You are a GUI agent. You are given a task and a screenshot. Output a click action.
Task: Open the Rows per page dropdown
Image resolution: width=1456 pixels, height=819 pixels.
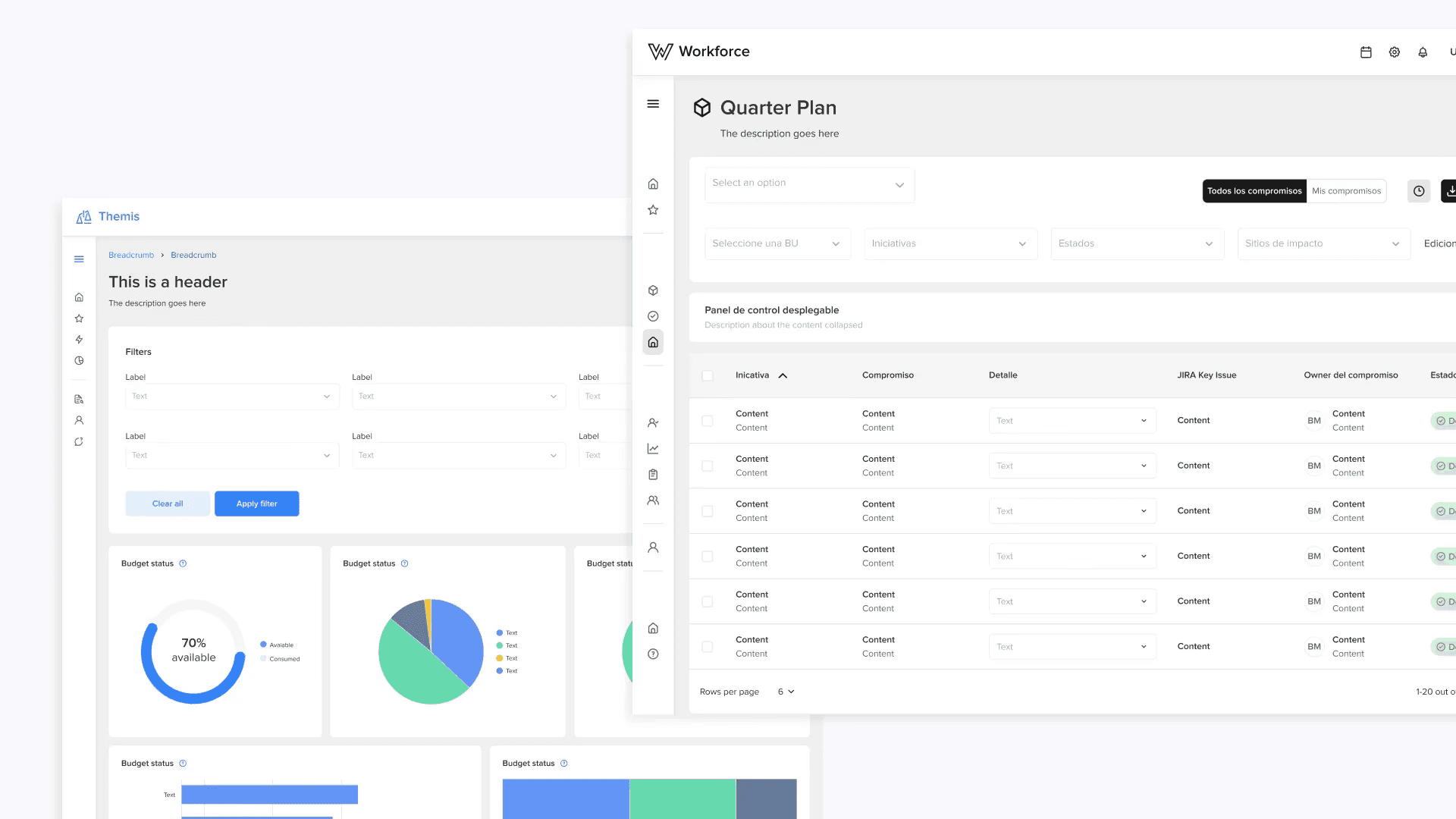click(x=786, y=692)
